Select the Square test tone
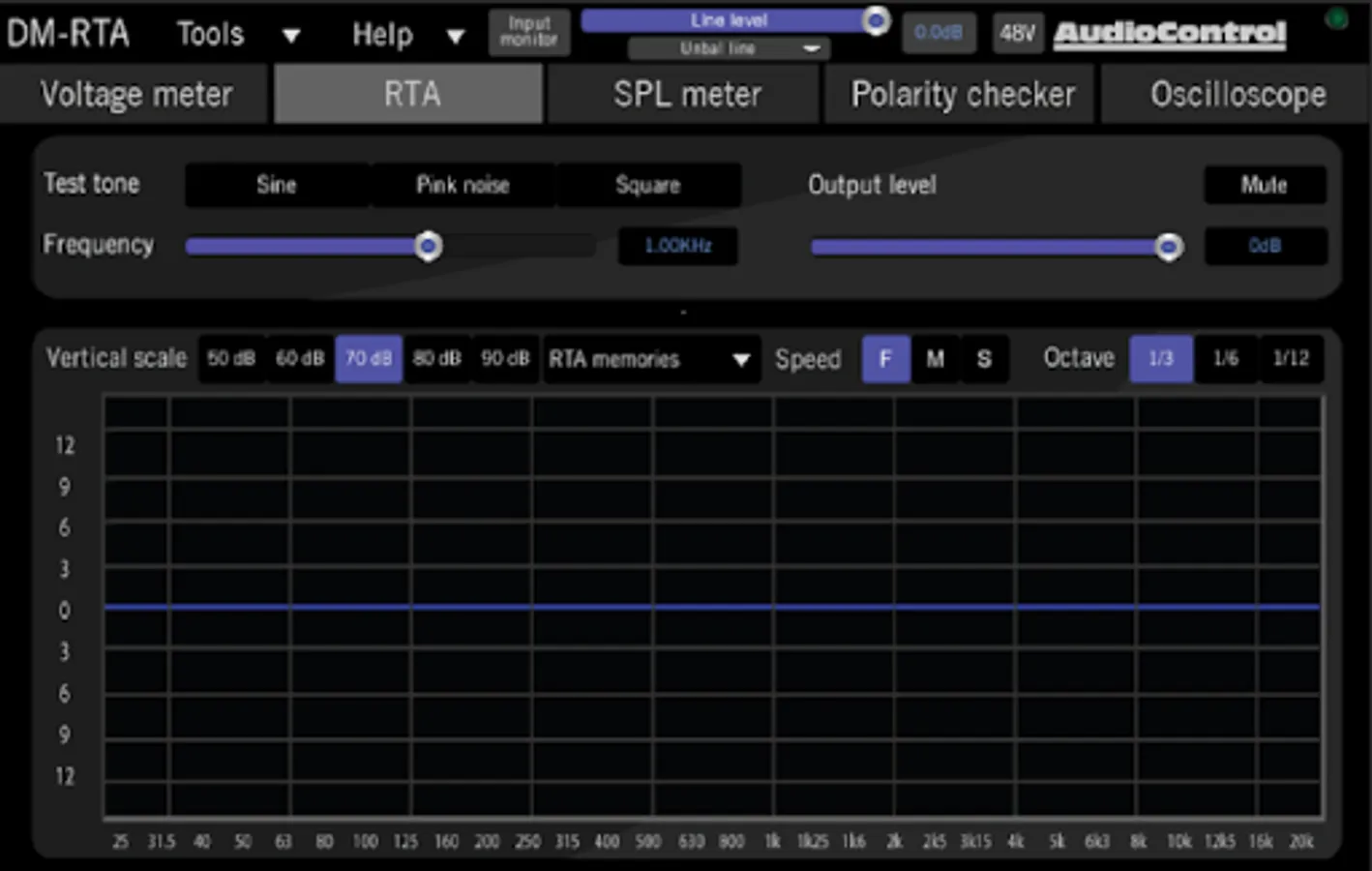Screen dimensions: 1372x871 click(648, 185)
